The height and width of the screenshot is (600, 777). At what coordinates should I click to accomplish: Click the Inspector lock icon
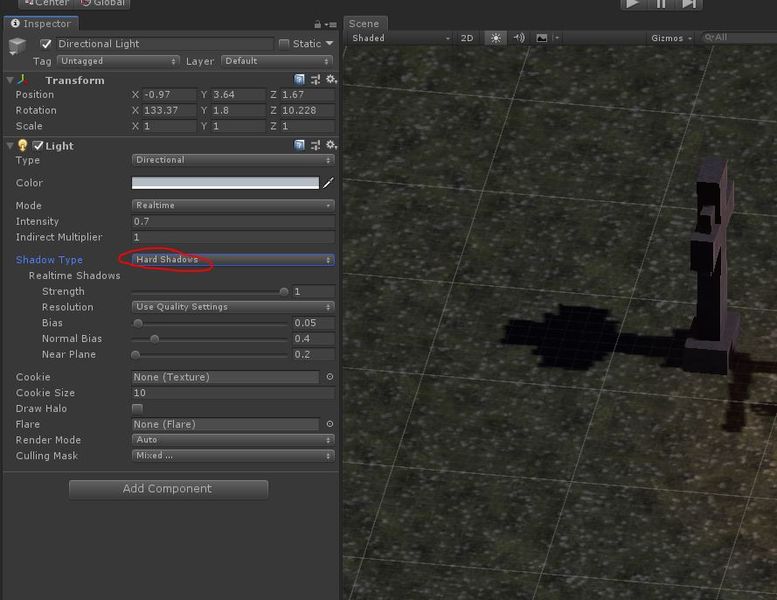point(318,24)
